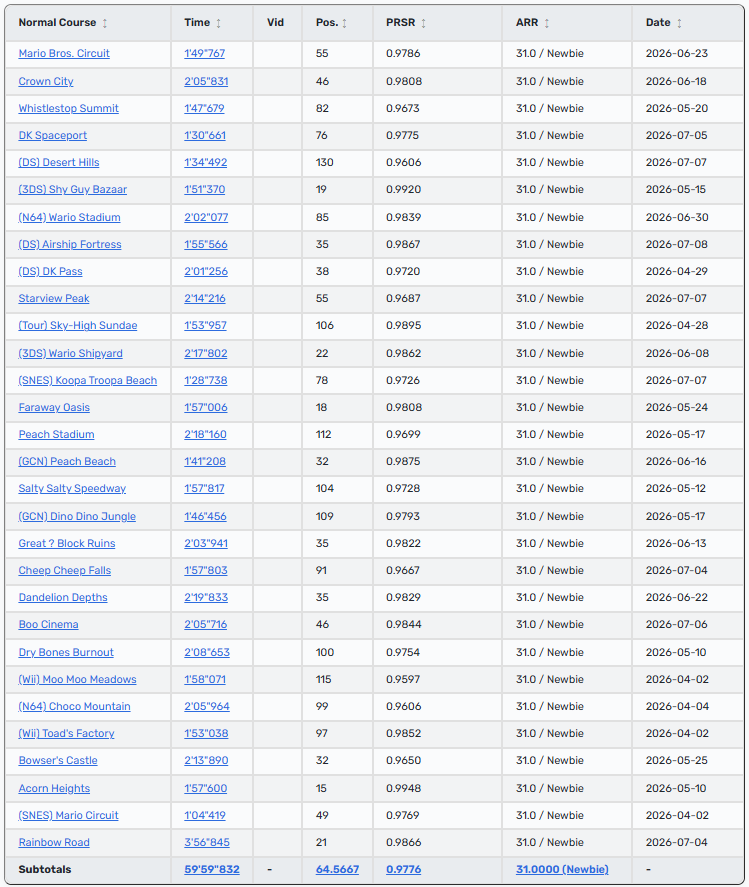Image resolution: width=749 pixels, height=887 pixels.
Task: Open Mario Bros. Circuit course link
Action: tap(64, 54)
